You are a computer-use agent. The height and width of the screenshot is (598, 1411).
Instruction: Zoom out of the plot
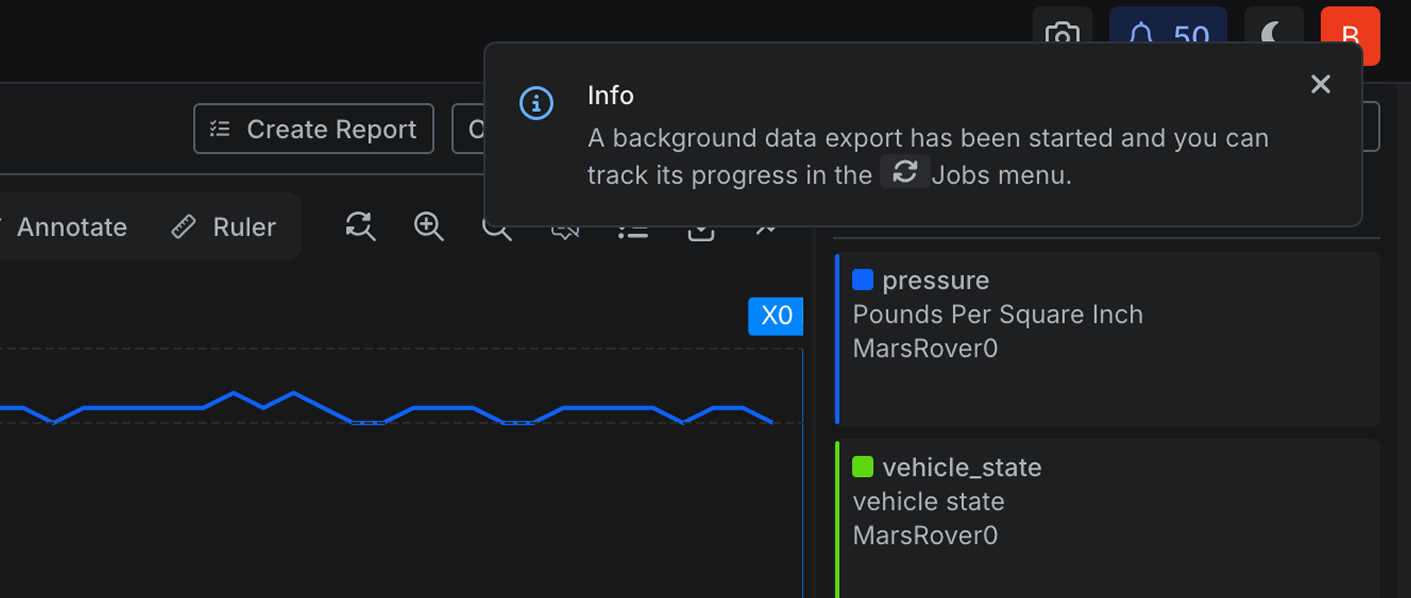click(497, 227)
